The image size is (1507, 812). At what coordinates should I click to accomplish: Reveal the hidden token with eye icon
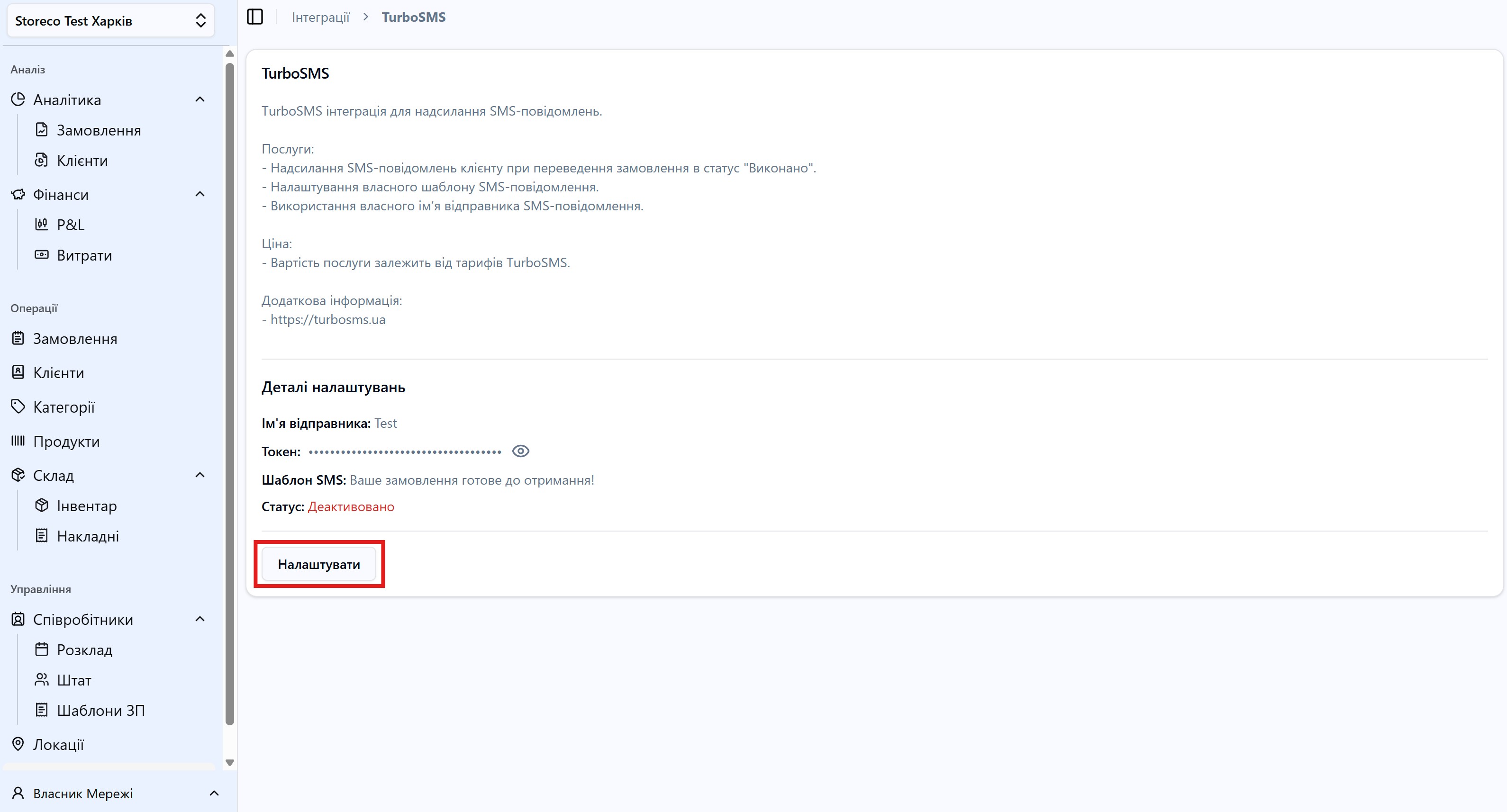pos(520,451)
